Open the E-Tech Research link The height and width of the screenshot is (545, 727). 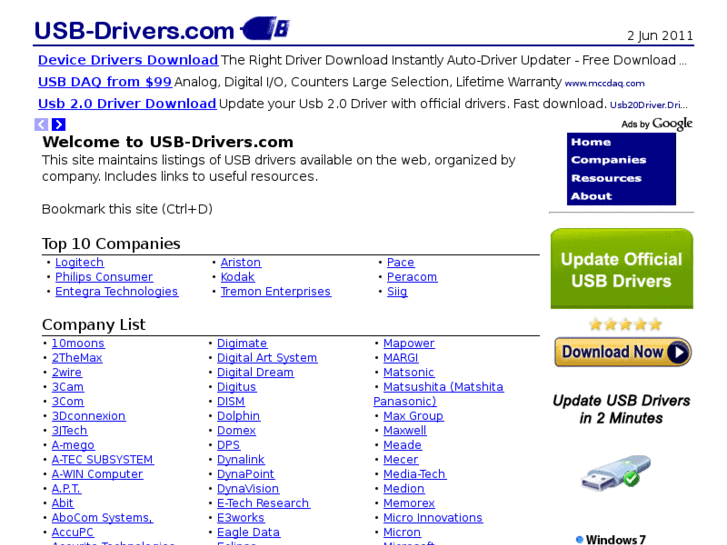click(263, 503)
